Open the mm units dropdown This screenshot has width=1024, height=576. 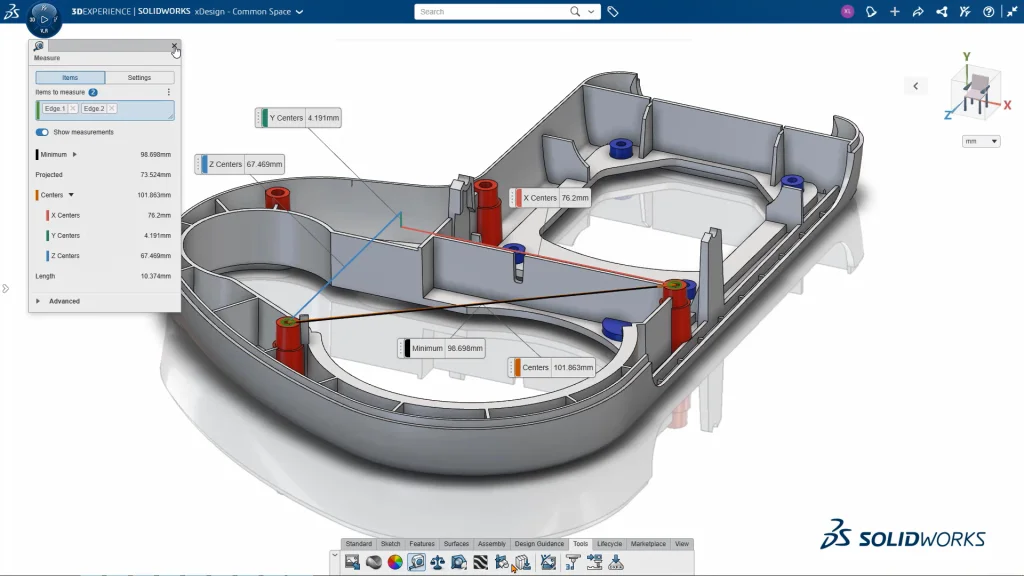pos(980,142)
